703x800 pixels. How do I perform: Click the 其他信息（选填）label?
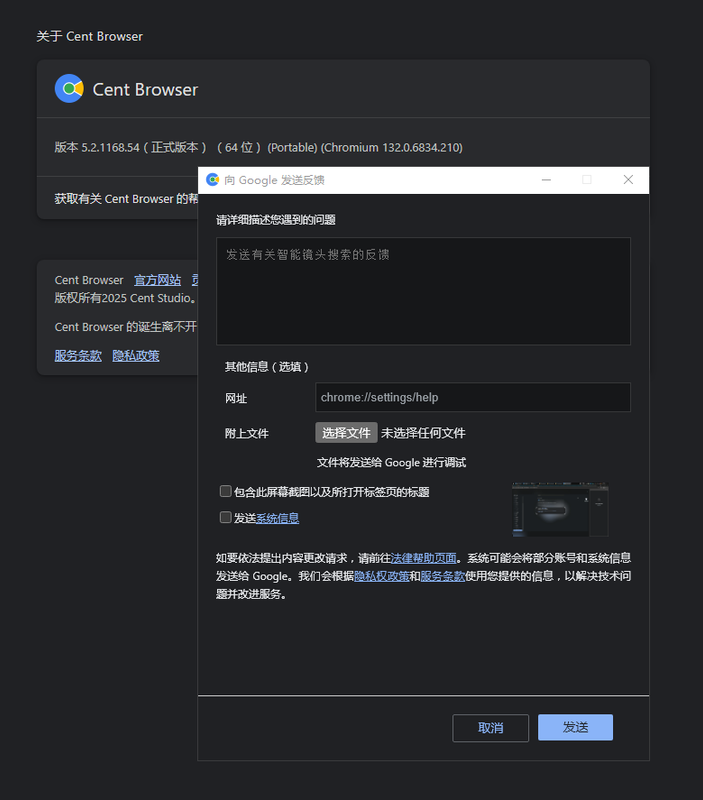(267, 367)
